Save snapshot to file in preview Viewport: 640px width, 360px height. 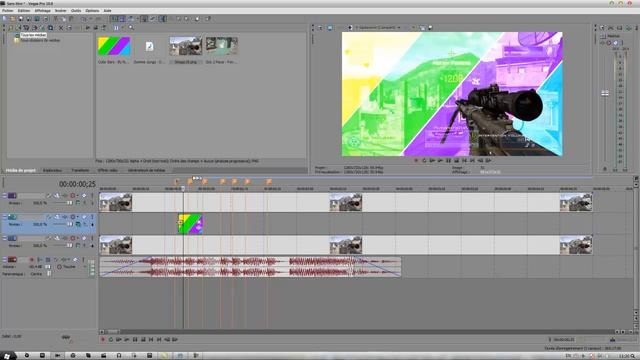(430, 28)
